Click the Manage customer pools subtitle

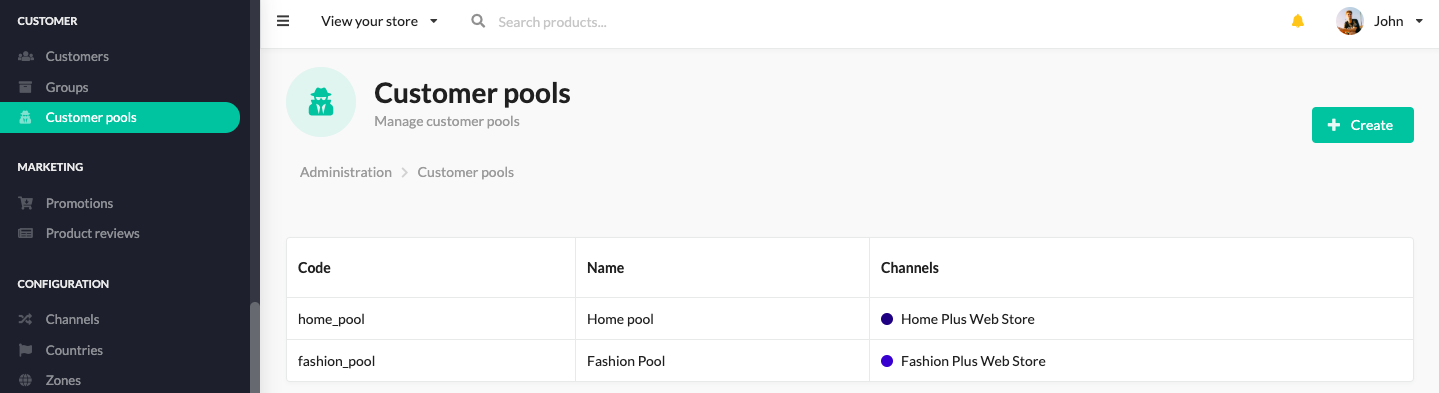tap(447, 121)
